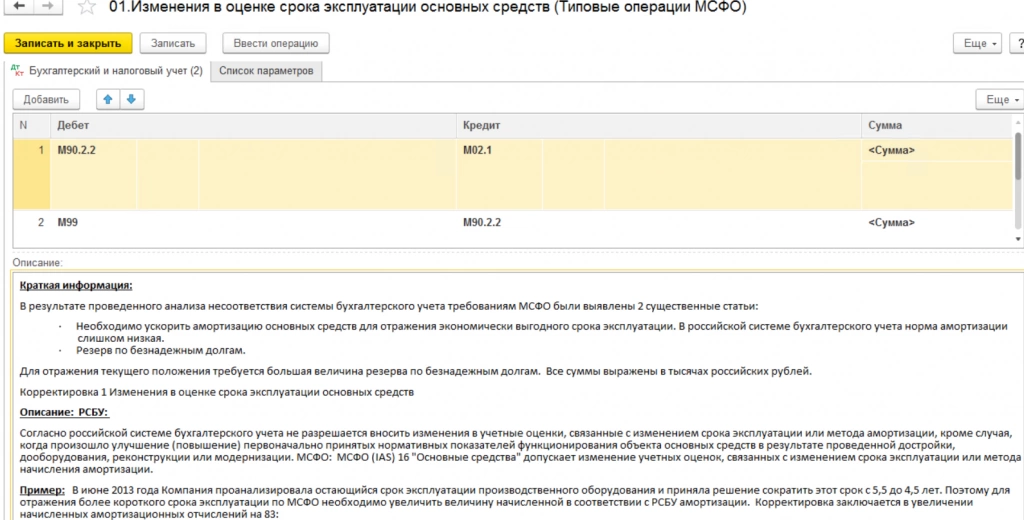This screenshot has width=1024, height=520.
Task: Open help with the question mark button
Action: pos(1017,43)
